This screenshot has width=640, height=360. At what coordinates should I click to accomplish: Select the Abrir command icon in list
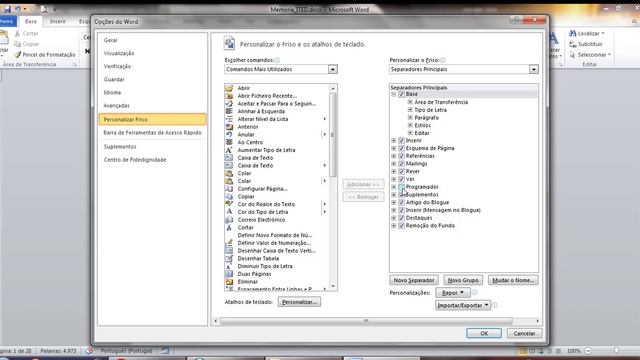point(229,88)
